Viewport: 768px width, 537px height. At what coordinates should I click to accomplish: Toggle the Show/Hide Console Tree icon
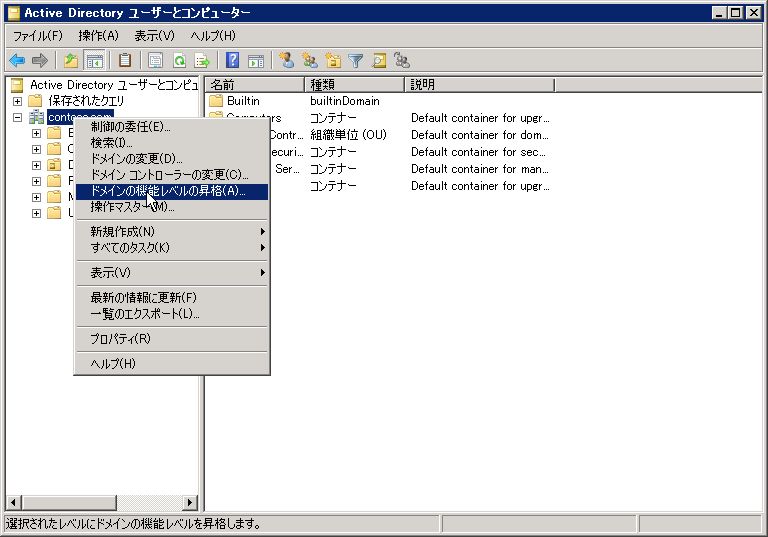95,61
